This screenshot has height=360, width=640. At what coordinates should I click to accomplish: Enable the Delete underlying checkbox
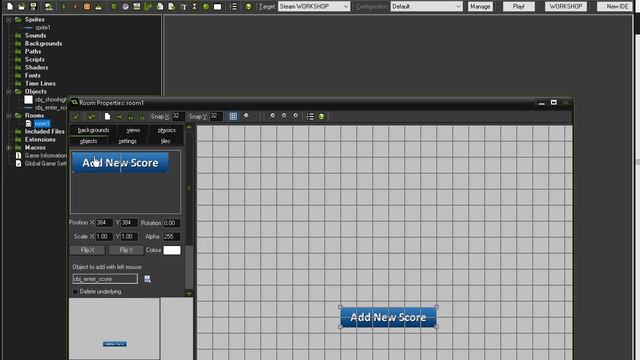pos(75,292)
